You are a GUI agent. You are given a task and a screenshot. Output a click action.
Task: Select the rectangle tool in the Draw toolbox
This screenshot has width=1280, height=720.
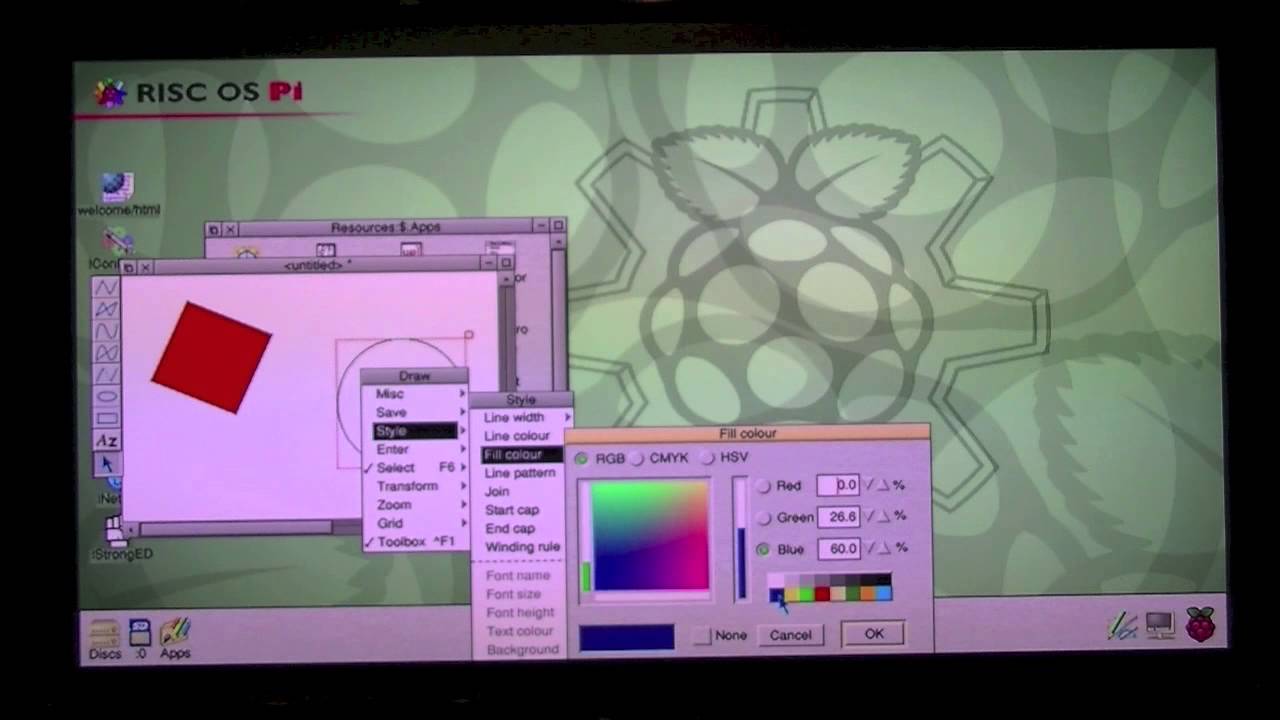pos(106,419)
